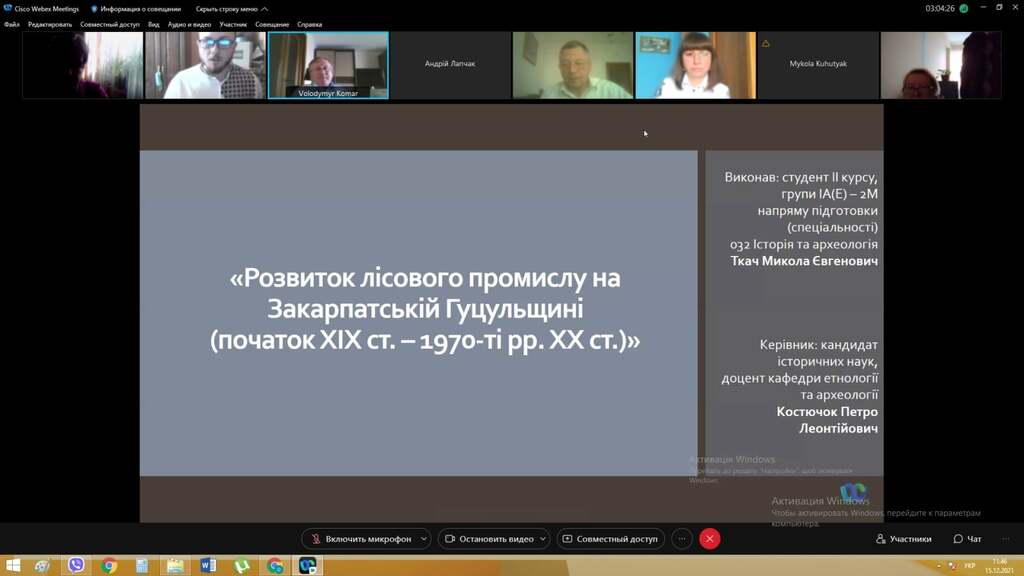Open the Участники participants panel
Screen dimensions: 1024x576
pos(903,539)
